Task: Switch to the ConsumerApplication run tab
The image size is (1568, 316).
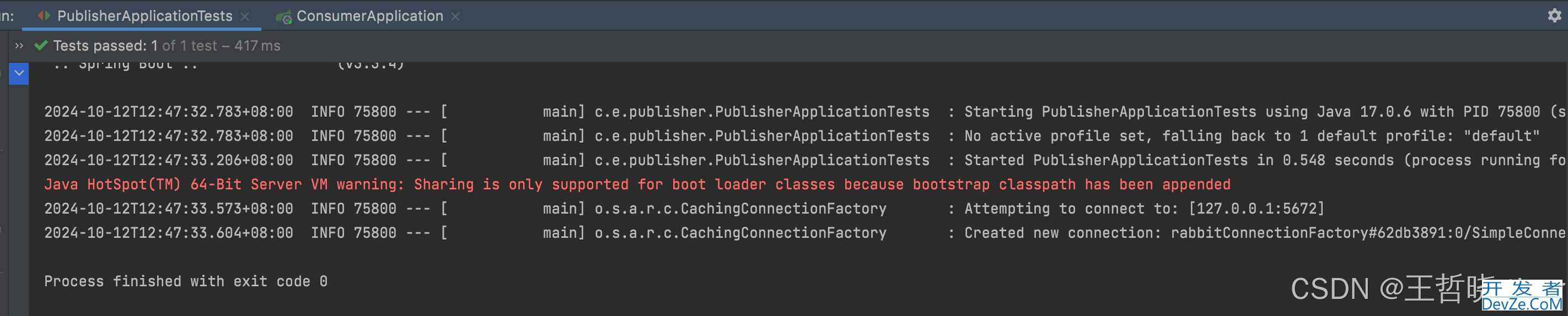Action: pos(369,17)
